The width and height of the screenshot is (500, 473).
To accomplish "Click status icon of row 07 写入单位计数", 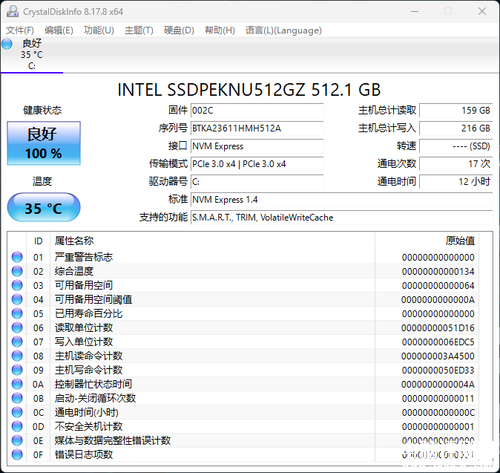I will click(x=17, y=342).
